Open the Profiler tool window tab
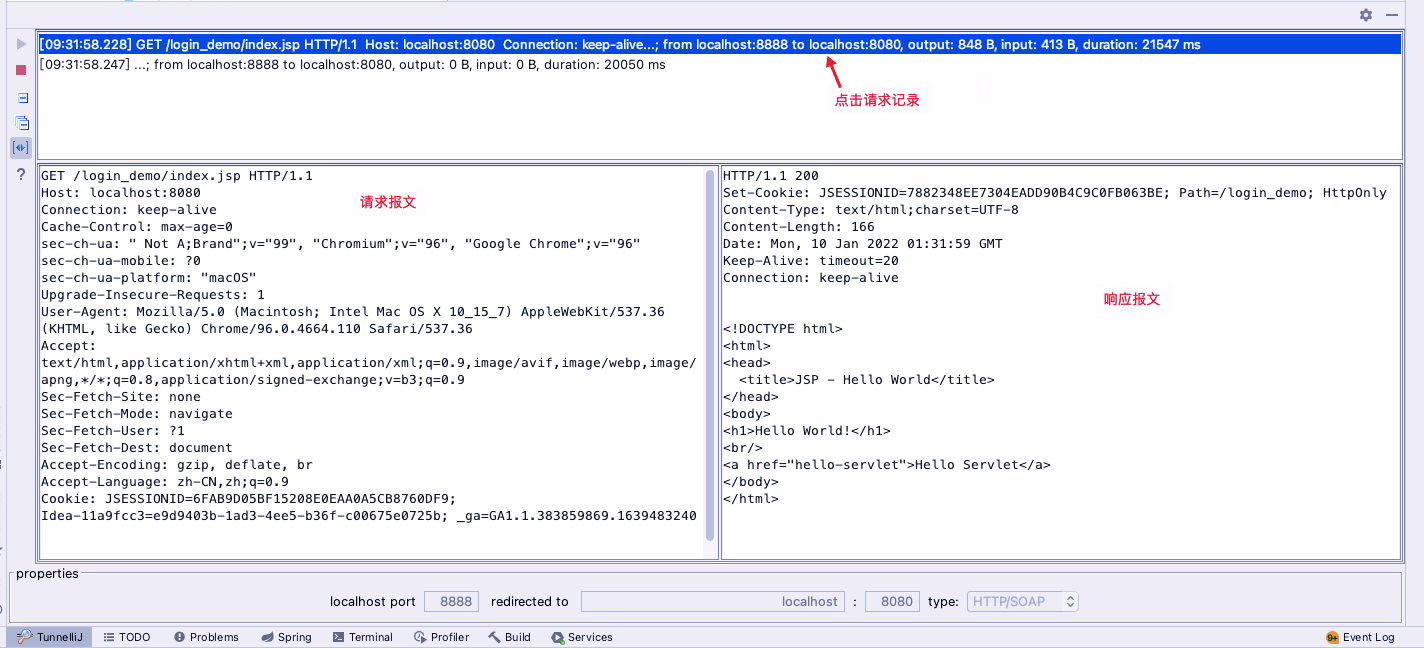Viewport: 1424px width, 648px height. click(441, 637)
